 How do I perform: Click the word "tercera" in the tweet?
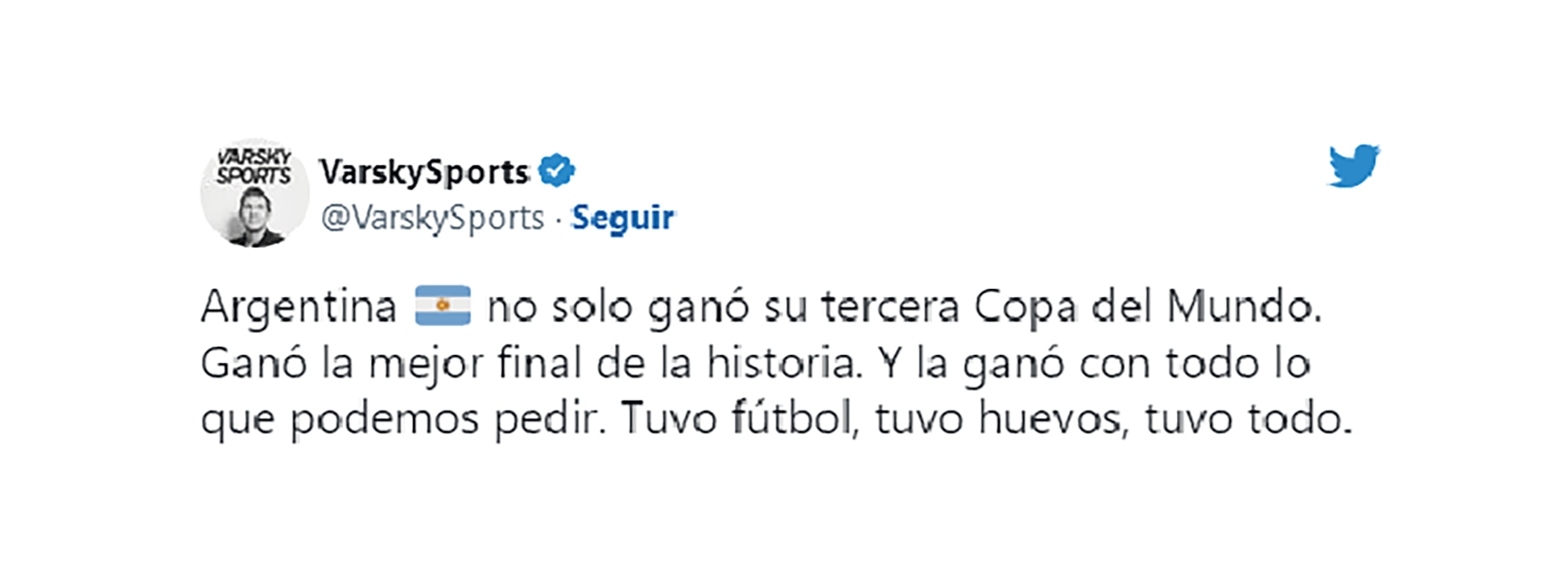tap(890, 308)
